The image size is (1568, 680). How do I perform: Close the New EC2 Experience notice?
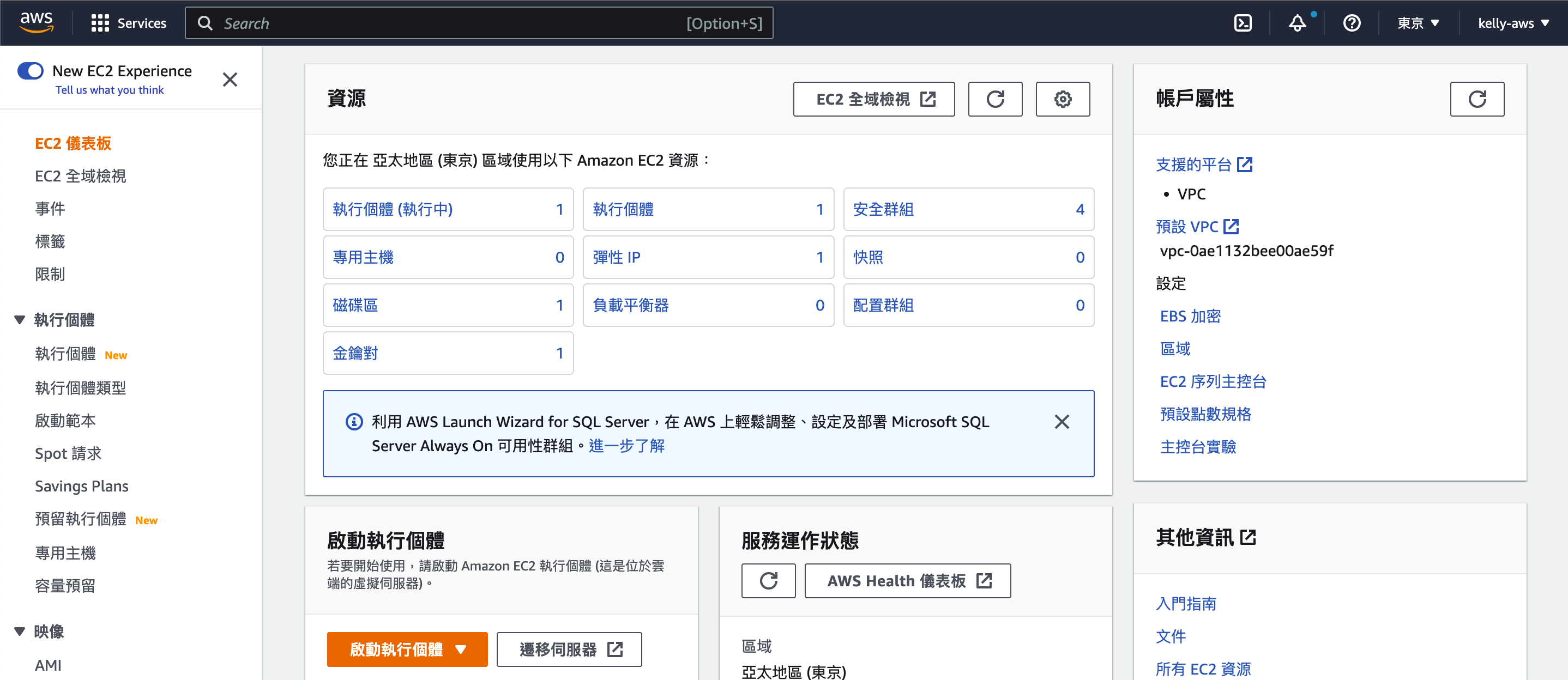point(230,80)
